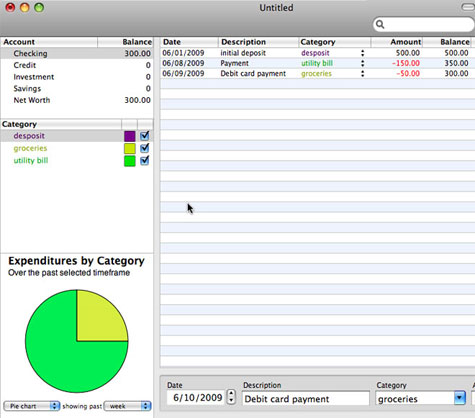Click the -50.00 amount cell
The height and width of the screenshot is (418, 475).
pyautogui.click(x=408, y=74)
